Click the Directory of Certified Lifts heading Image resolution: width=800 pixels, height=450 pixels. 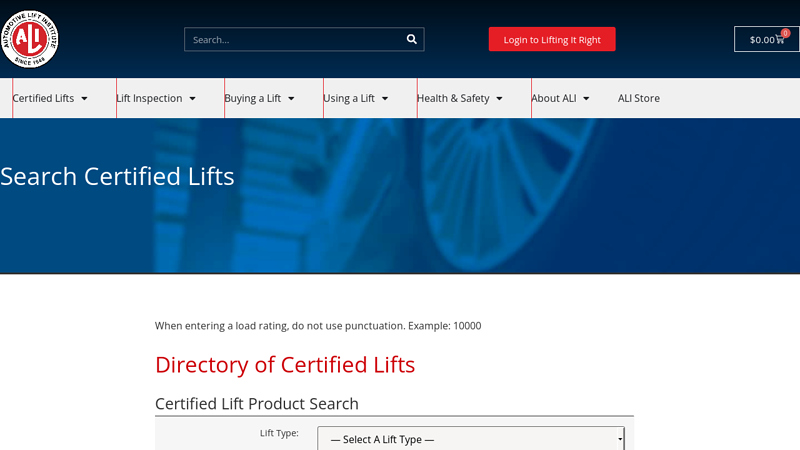click(285, 365)
